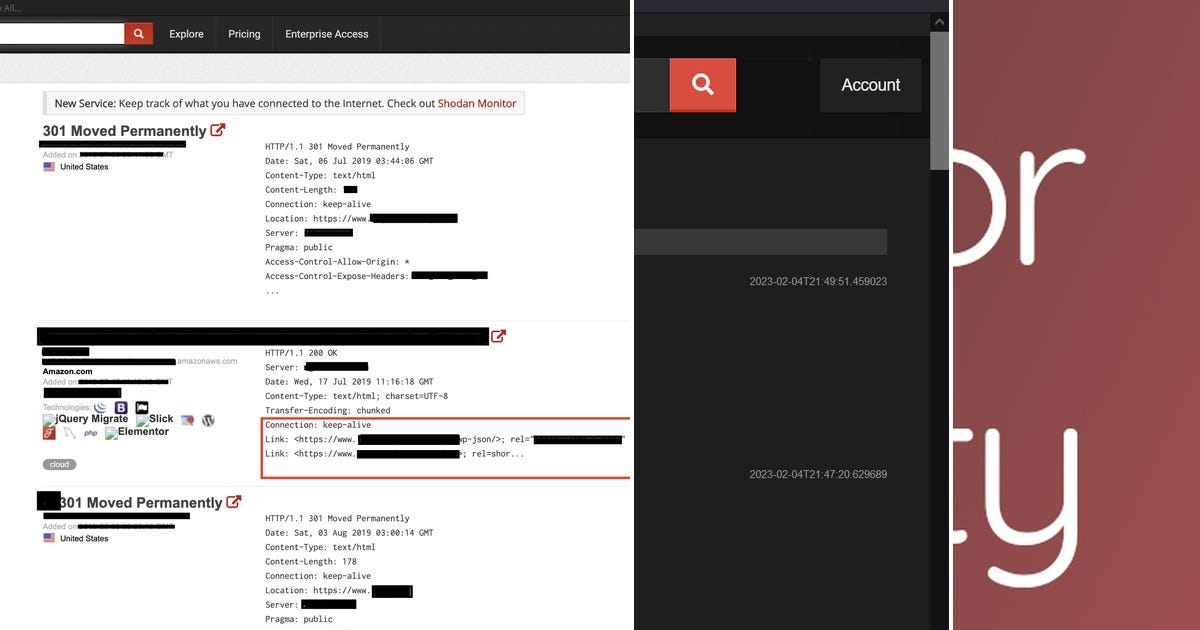This screenshot has width=1200, height=630.
Task: Select the Pricing menu item
Action: pyautogui.click(x=243, y=33)
